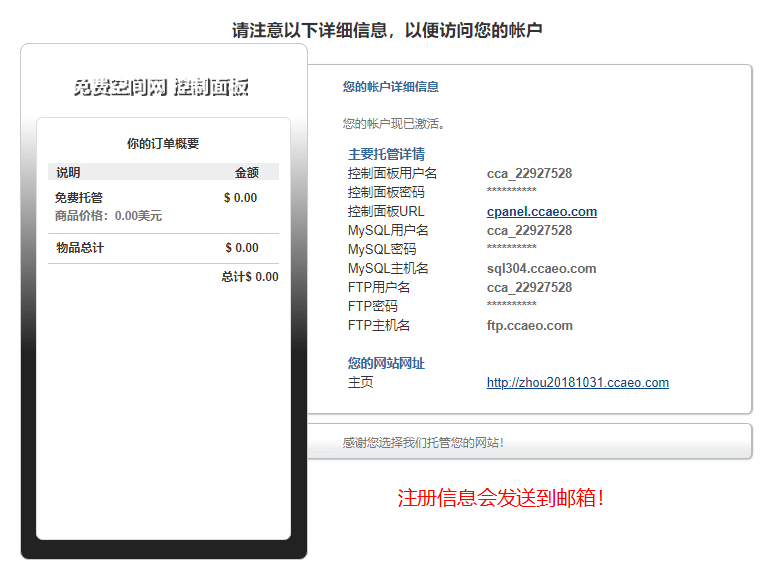Click the control panel username cca_22927528
769x571 pixels.
(529, 174)
